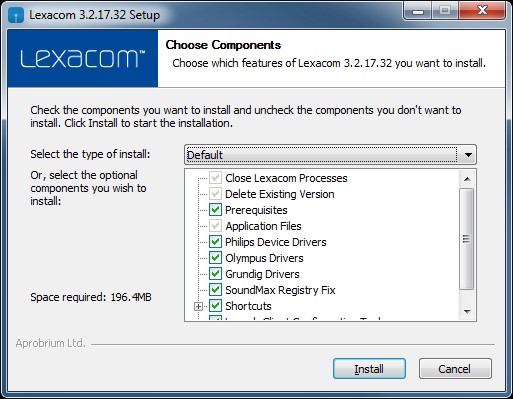Minimize the Lexacom Setup window
Screen dimensions: 513x399
417,11
